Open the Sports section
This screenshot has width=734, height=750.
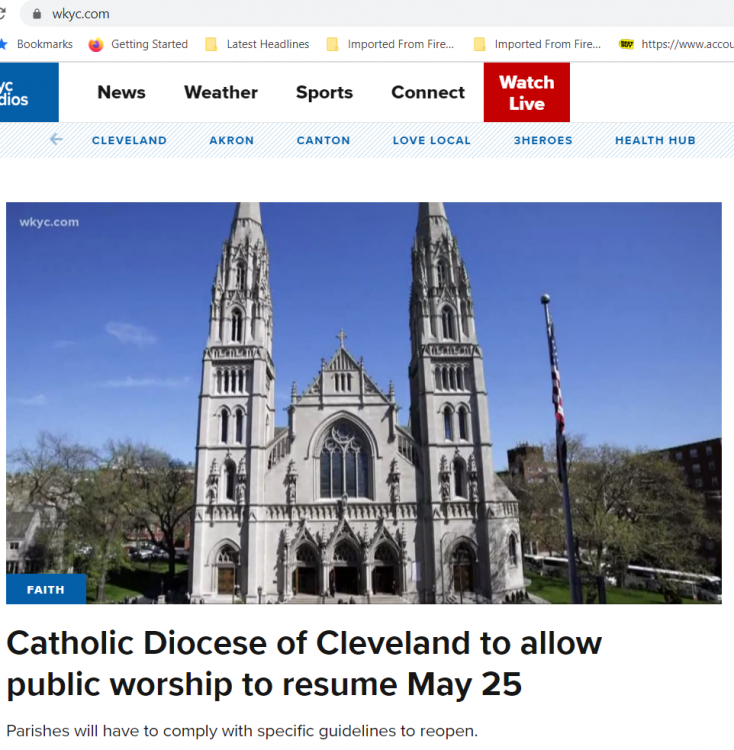pyautogui.click(x=324, y=92)
